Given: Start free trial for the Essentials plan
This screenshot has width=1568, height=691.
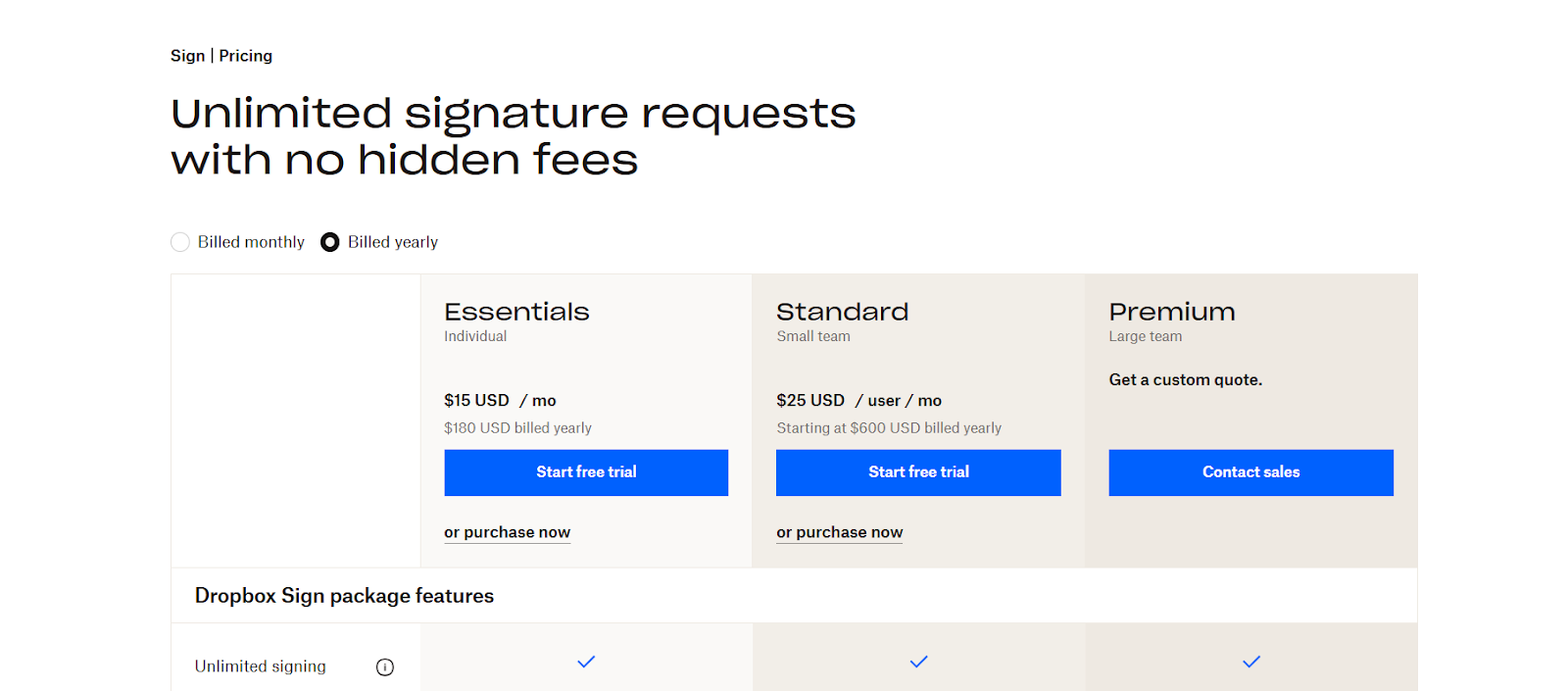Looking at the screenshot, I should tap(585, 472).
